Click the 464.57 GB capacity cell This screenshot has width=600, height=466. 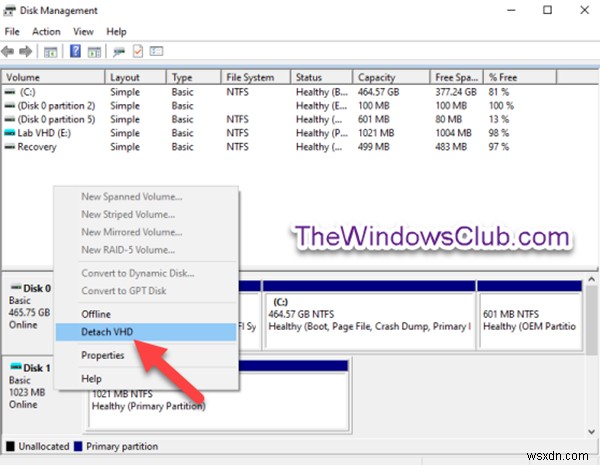378,92
